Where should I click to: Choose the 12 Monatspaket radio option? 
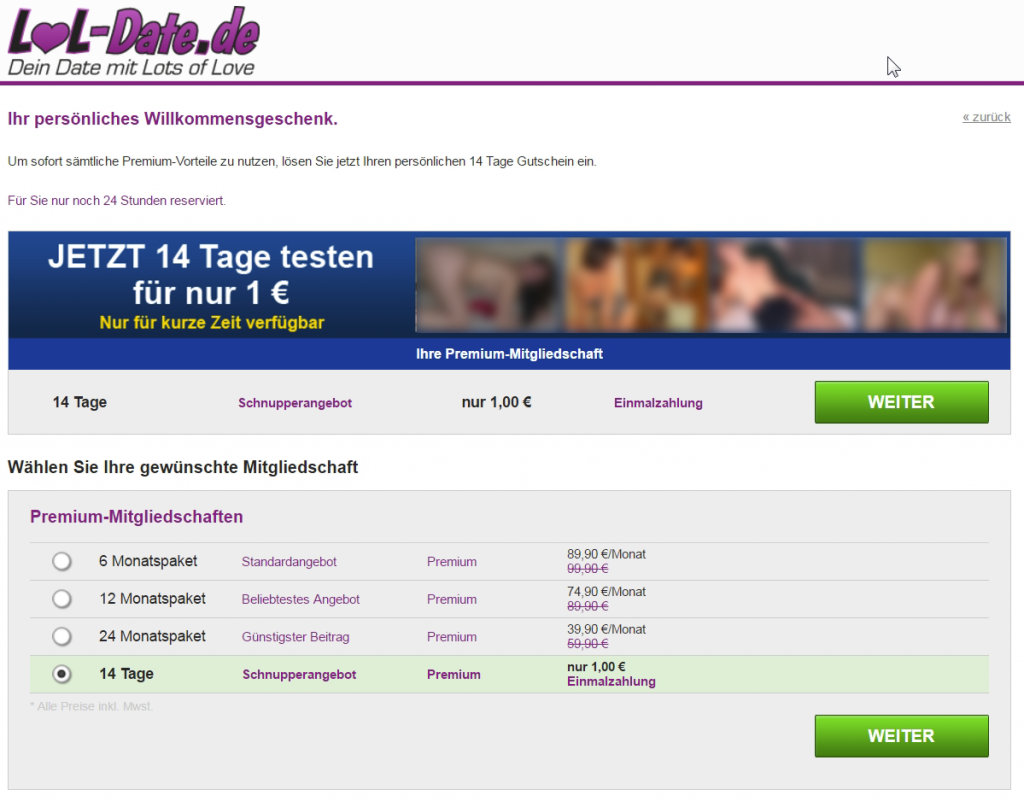pos(62,599)
